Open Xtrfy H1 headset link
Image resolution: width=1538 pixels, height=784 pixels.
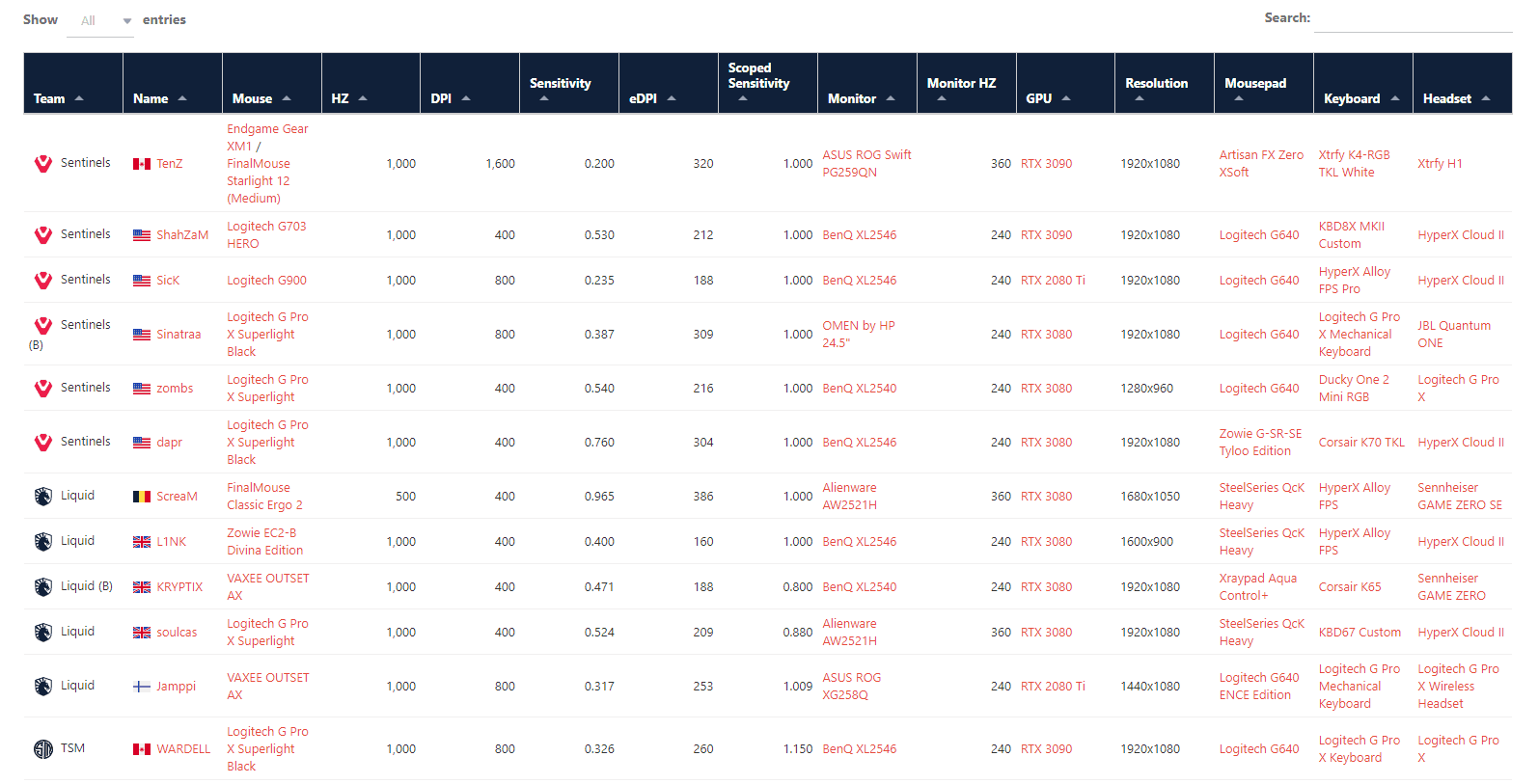1440,164
